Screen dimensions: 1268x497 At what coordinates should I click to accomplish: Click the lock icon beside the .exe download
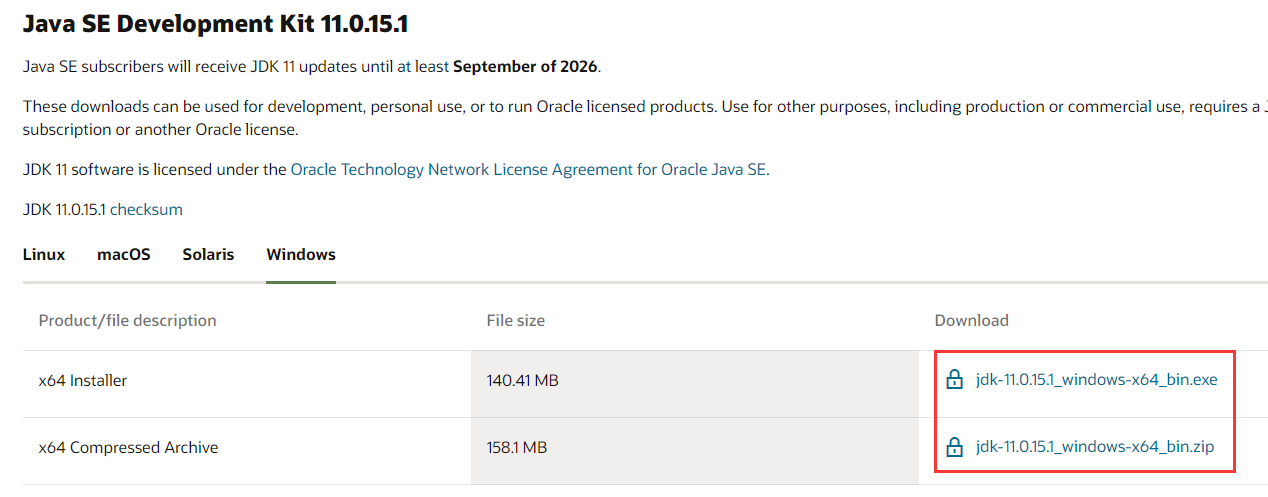click(954, 380)
